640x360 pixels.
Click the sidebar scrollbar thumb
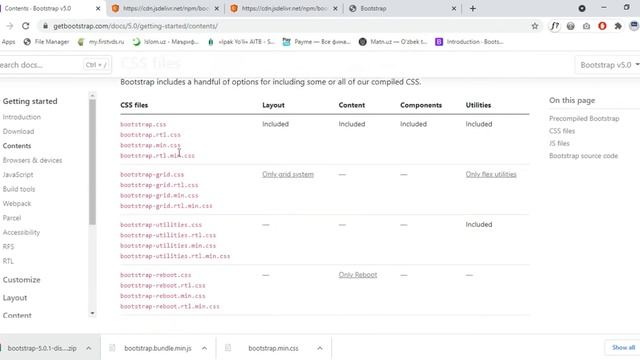[92, 162]
